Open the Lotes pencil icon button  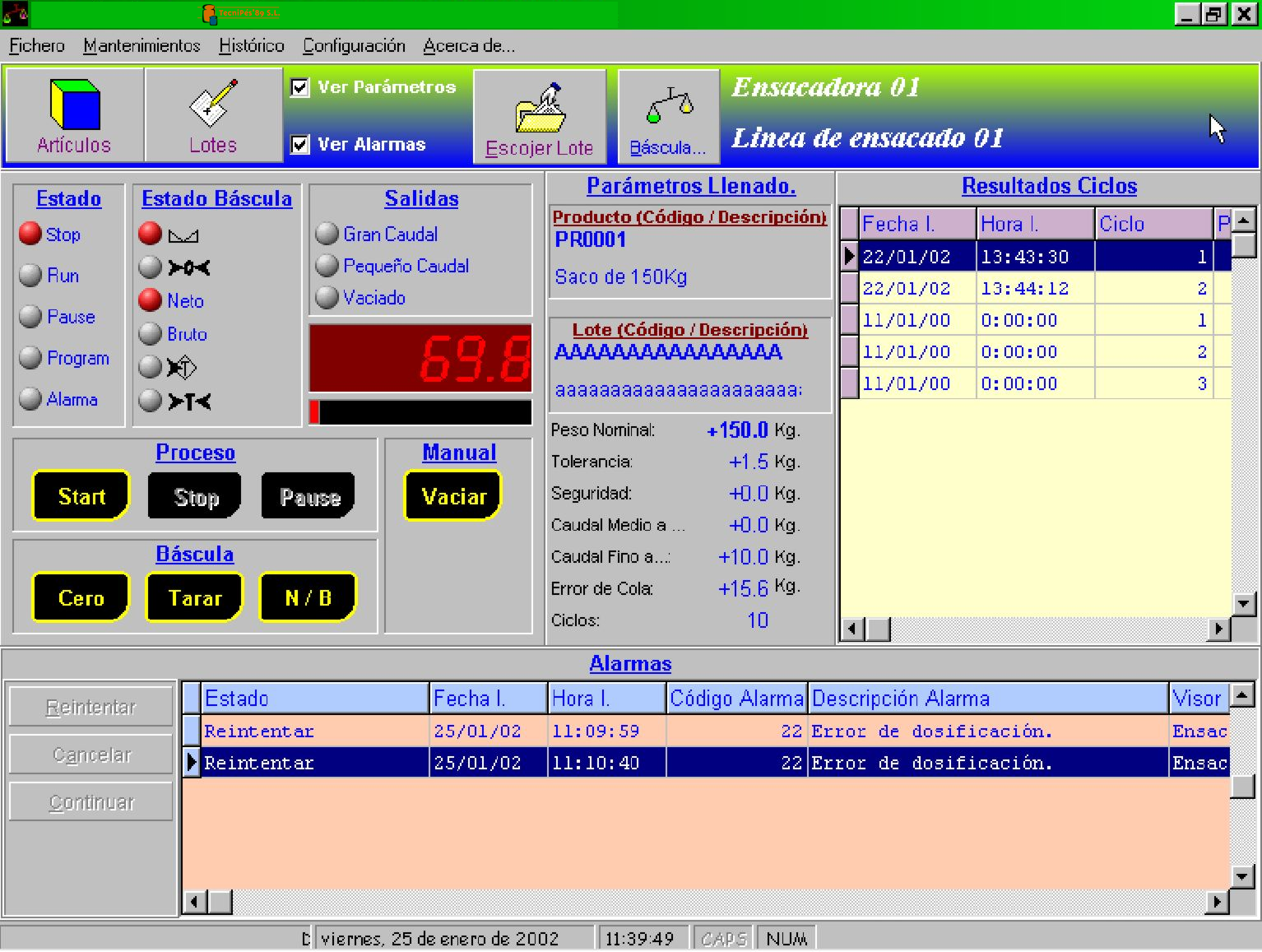click(x=214, y=115)
